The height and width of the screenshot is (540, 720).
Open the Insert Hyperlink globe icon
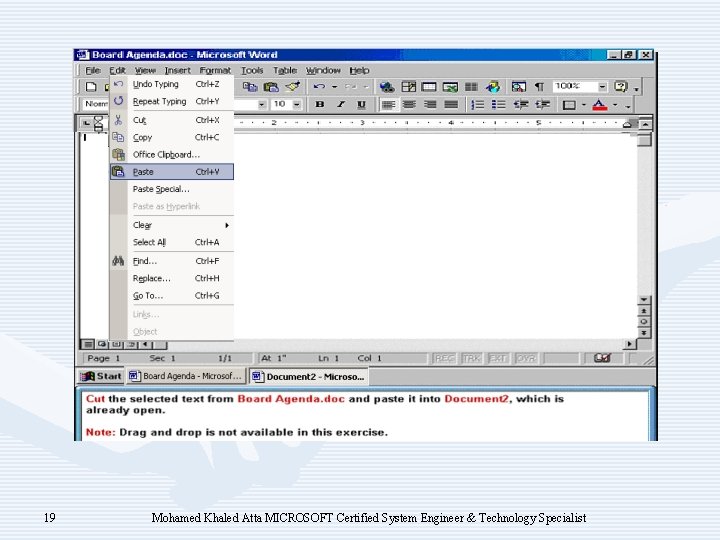(x=387, y=87)
